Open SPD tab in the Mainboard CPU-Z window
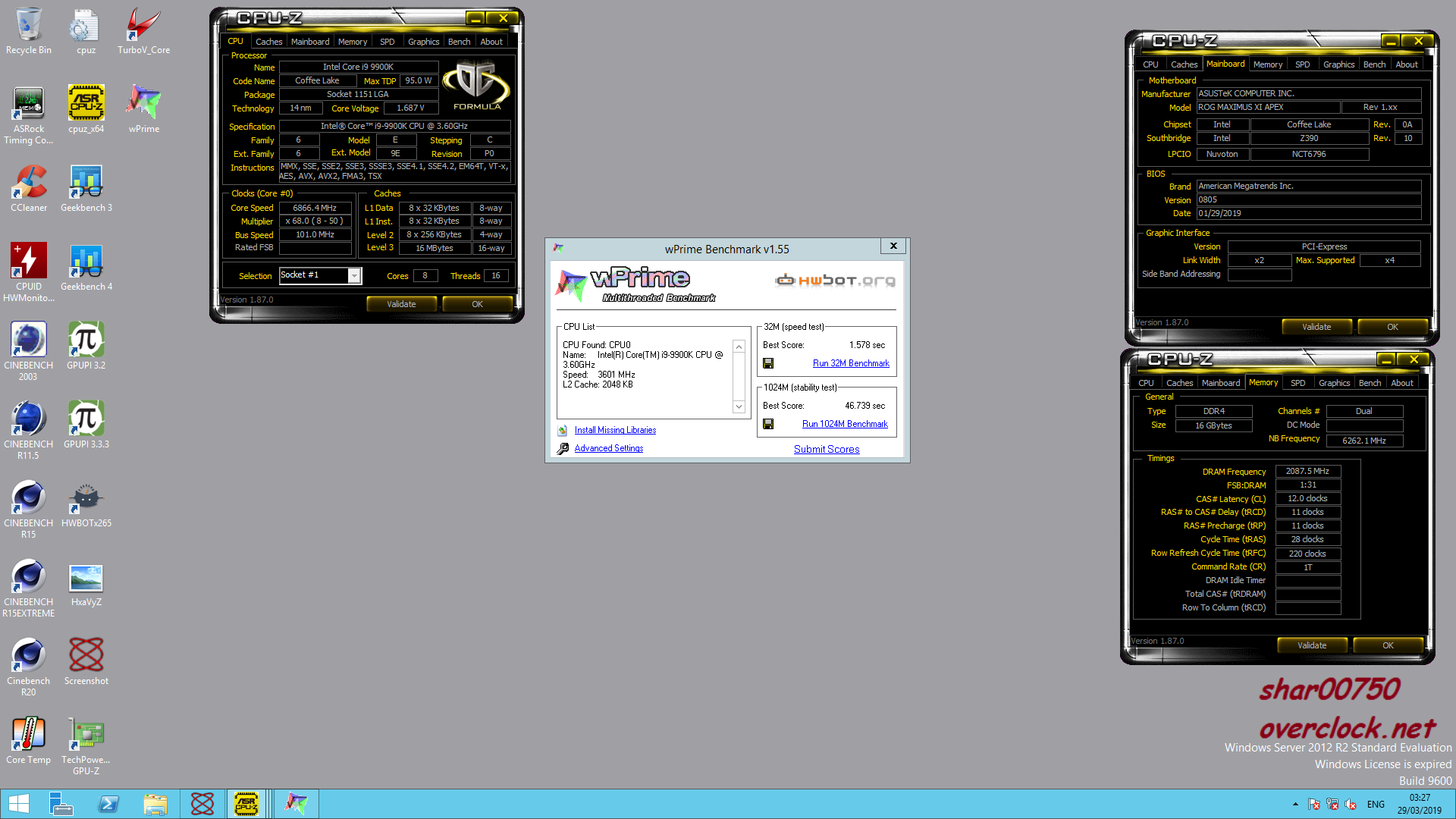The image size is (1456, 819). pos(1302,64)
